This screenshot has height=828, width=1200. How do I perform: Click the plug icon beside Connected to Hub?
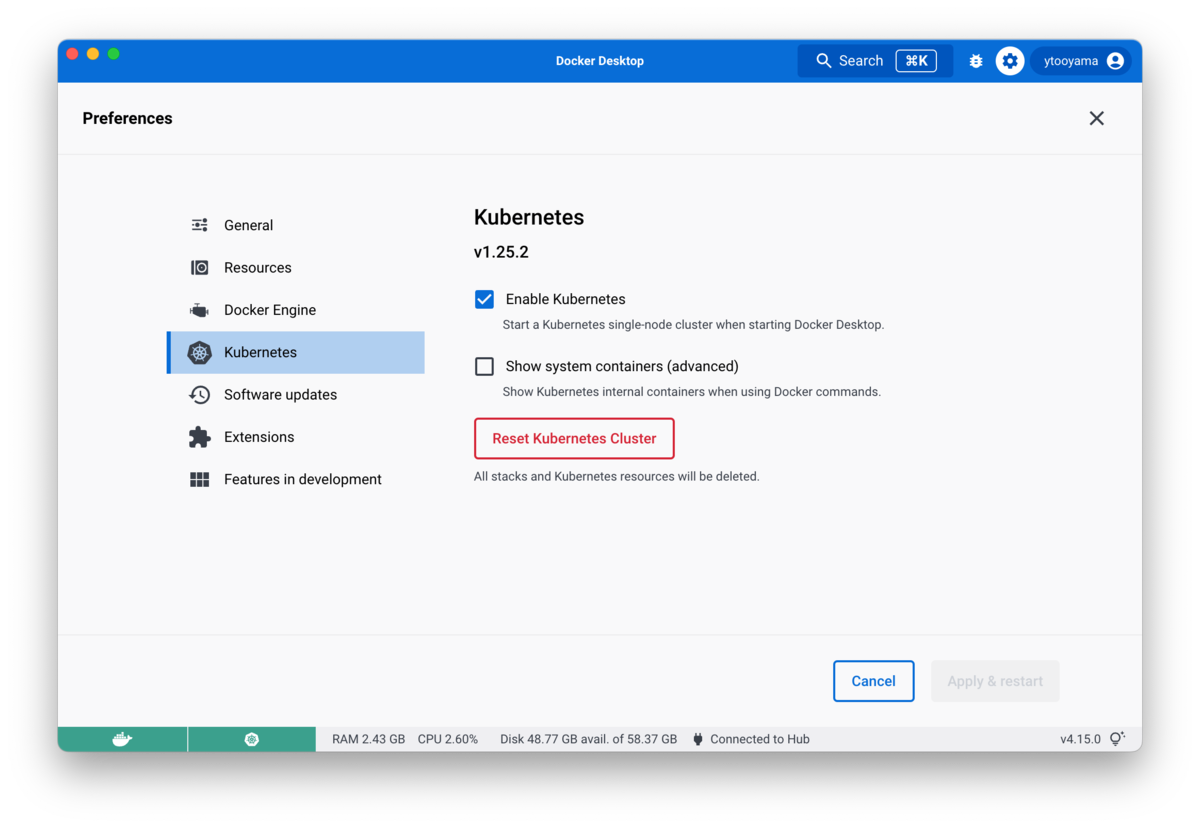coord(698,739)
